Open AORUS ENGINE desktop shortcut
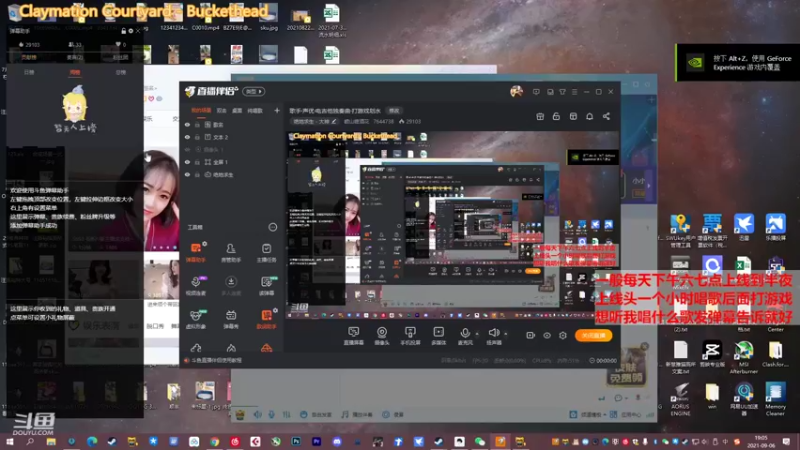Image resolution: width=800 pixels, height=450 pixels. [x=680, y=399]
